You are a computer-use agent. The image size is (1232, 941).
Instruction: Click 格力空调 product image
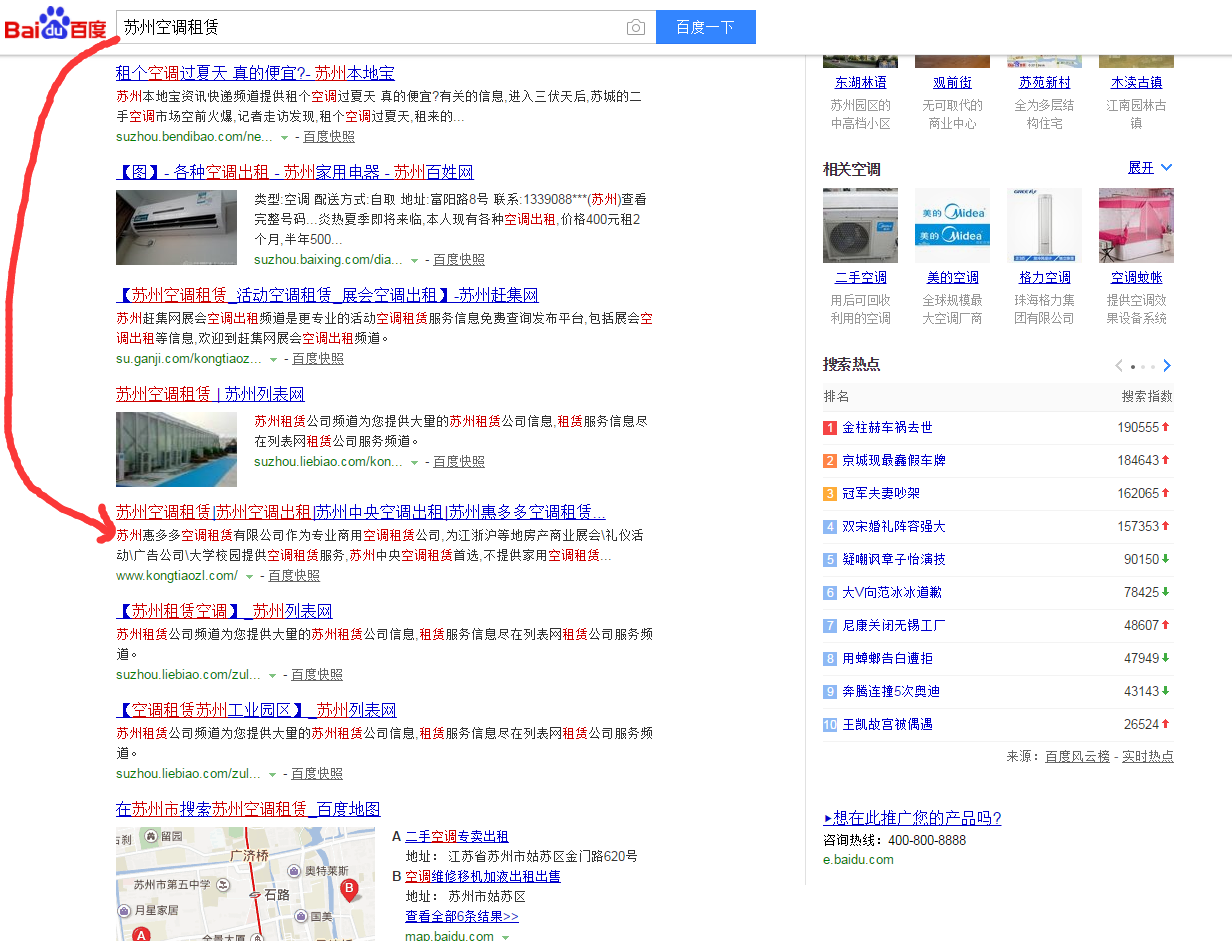tap(1044, 226)
